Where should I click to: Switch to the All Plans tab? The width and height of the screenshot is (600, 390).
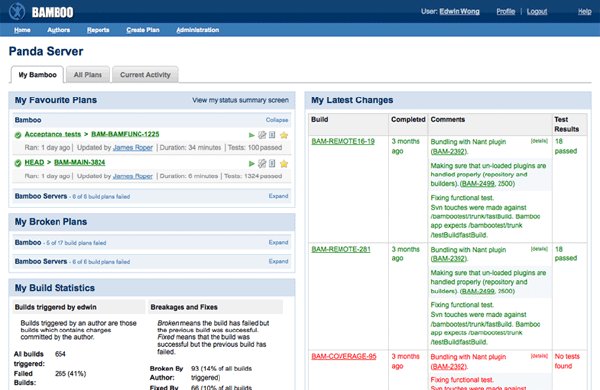(88, 75)
